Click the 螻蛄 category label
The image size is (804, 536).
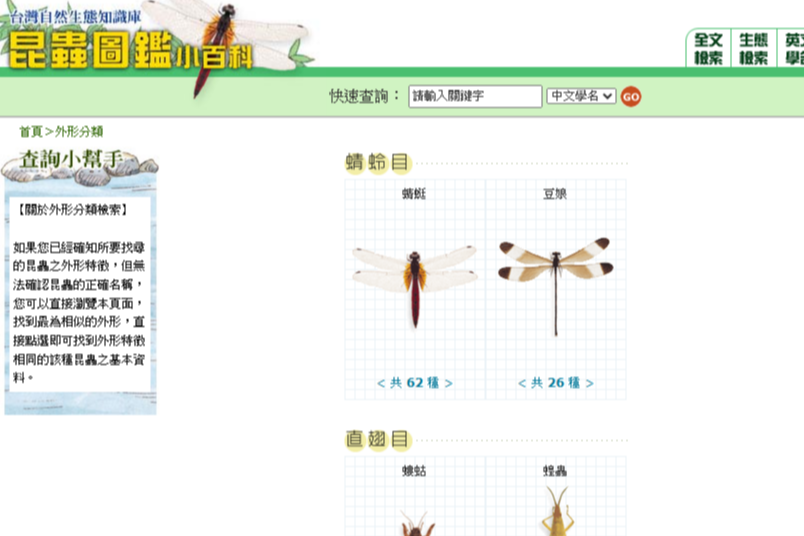(414, 470)
